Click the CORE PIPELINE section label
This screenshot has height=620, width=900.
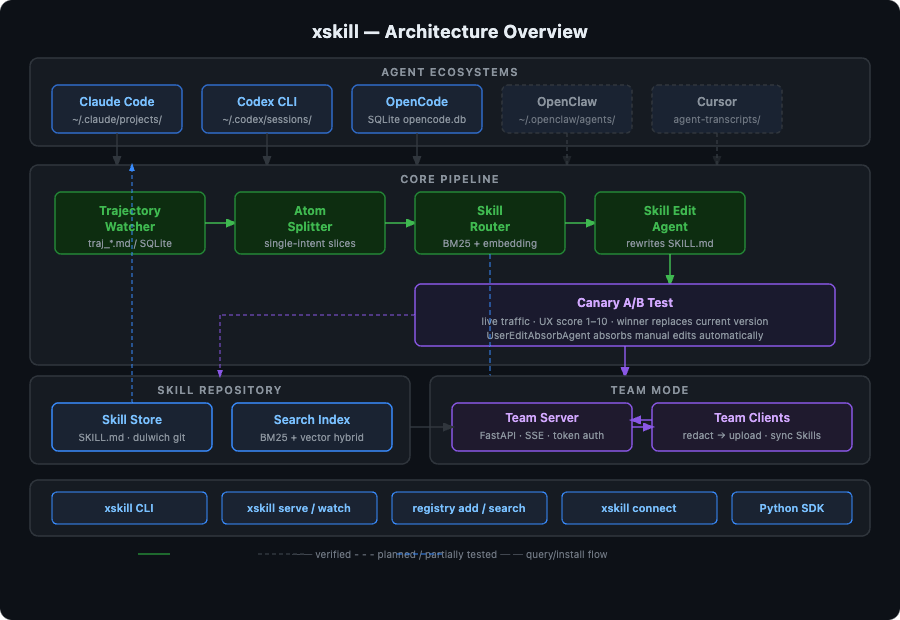pyautogui.click(x=449, y=179)
